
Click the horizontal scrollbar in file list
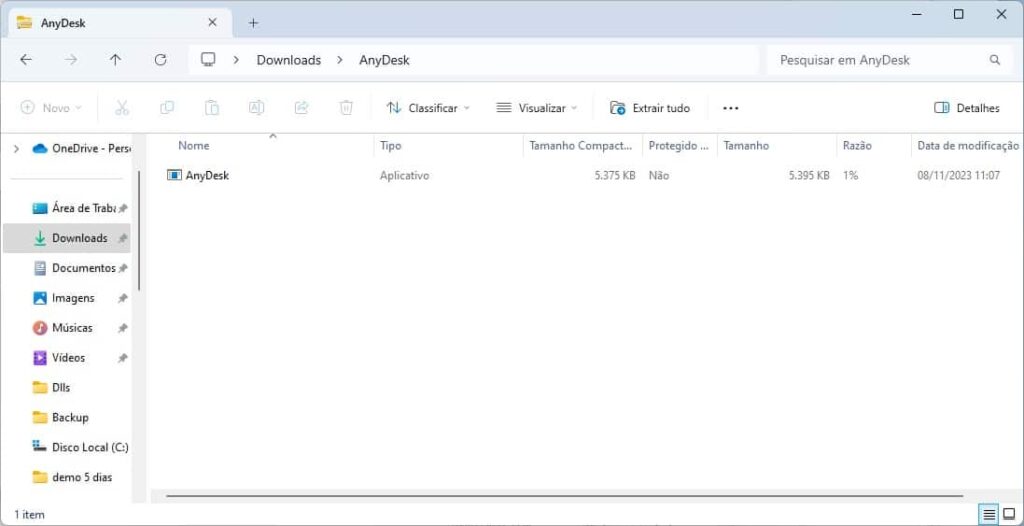pyautogui.click(x=564, y=495)
